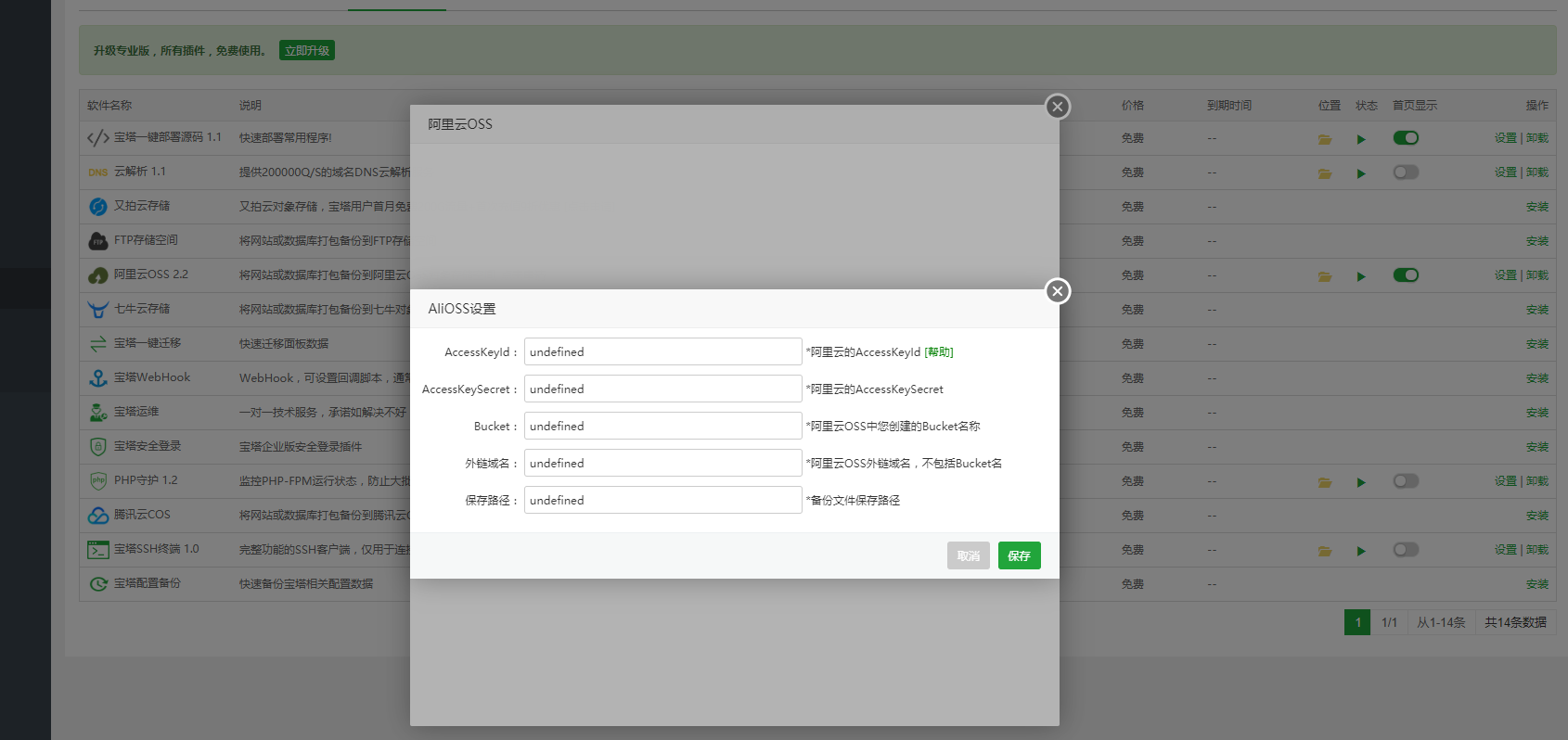Open folder location for 云解析 row

1325,174
